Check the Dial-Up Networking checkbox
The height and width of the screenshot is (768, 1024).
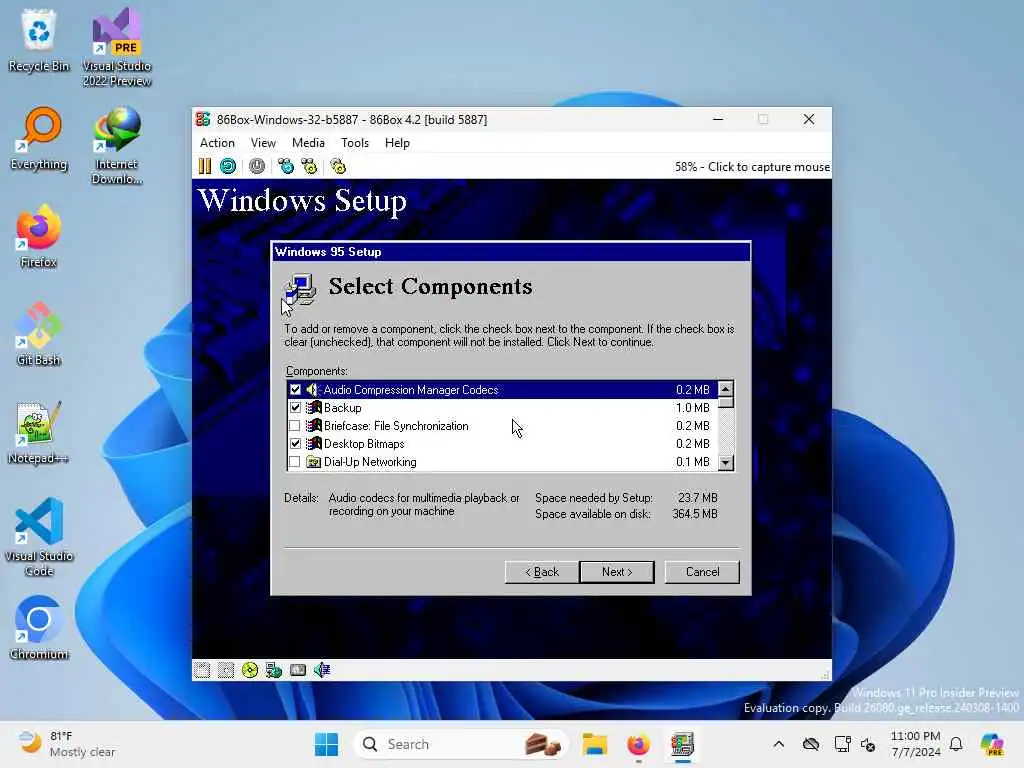click(295, 462)
